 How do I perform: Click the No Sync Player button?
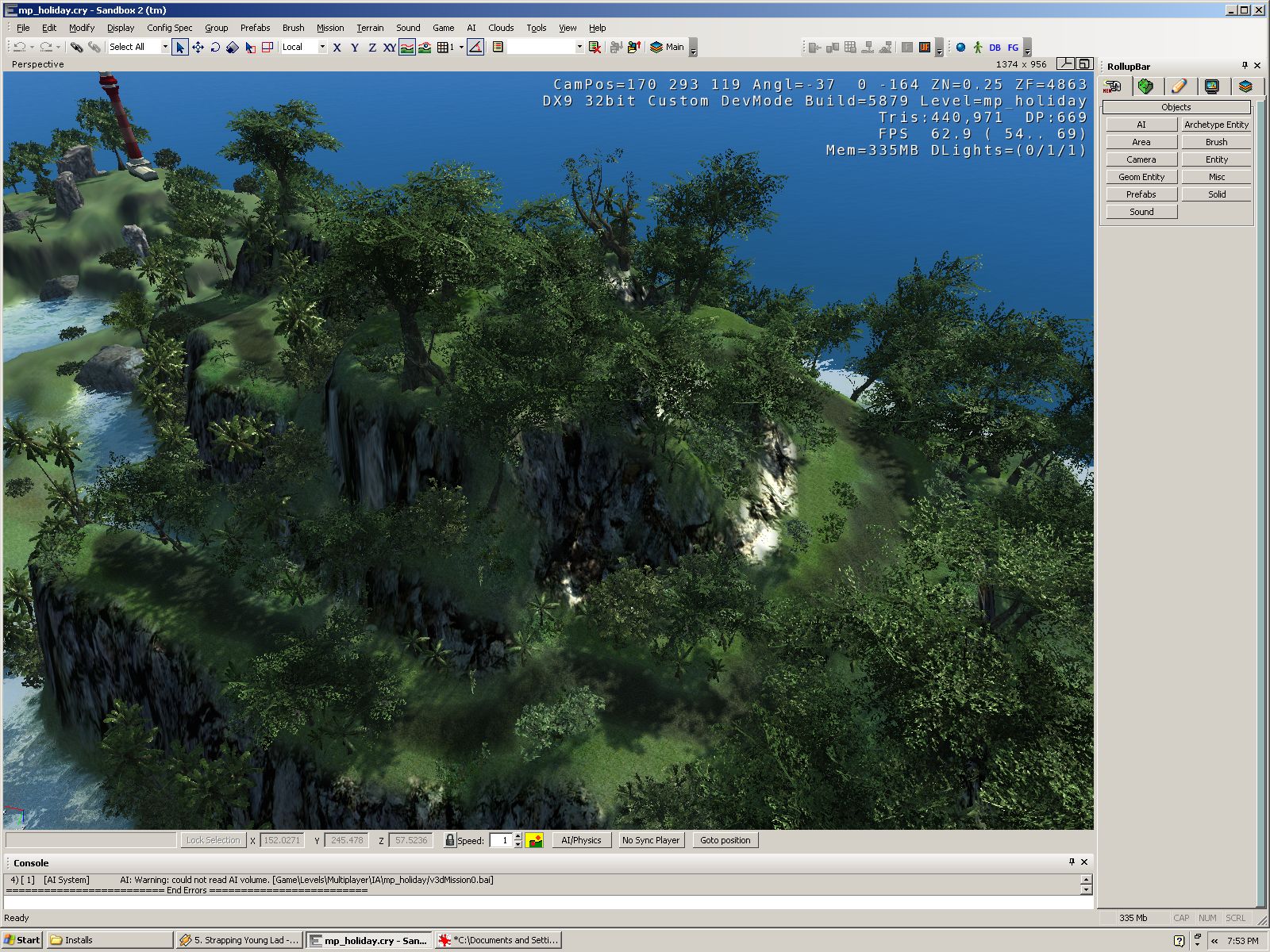(x=651, y=840)
